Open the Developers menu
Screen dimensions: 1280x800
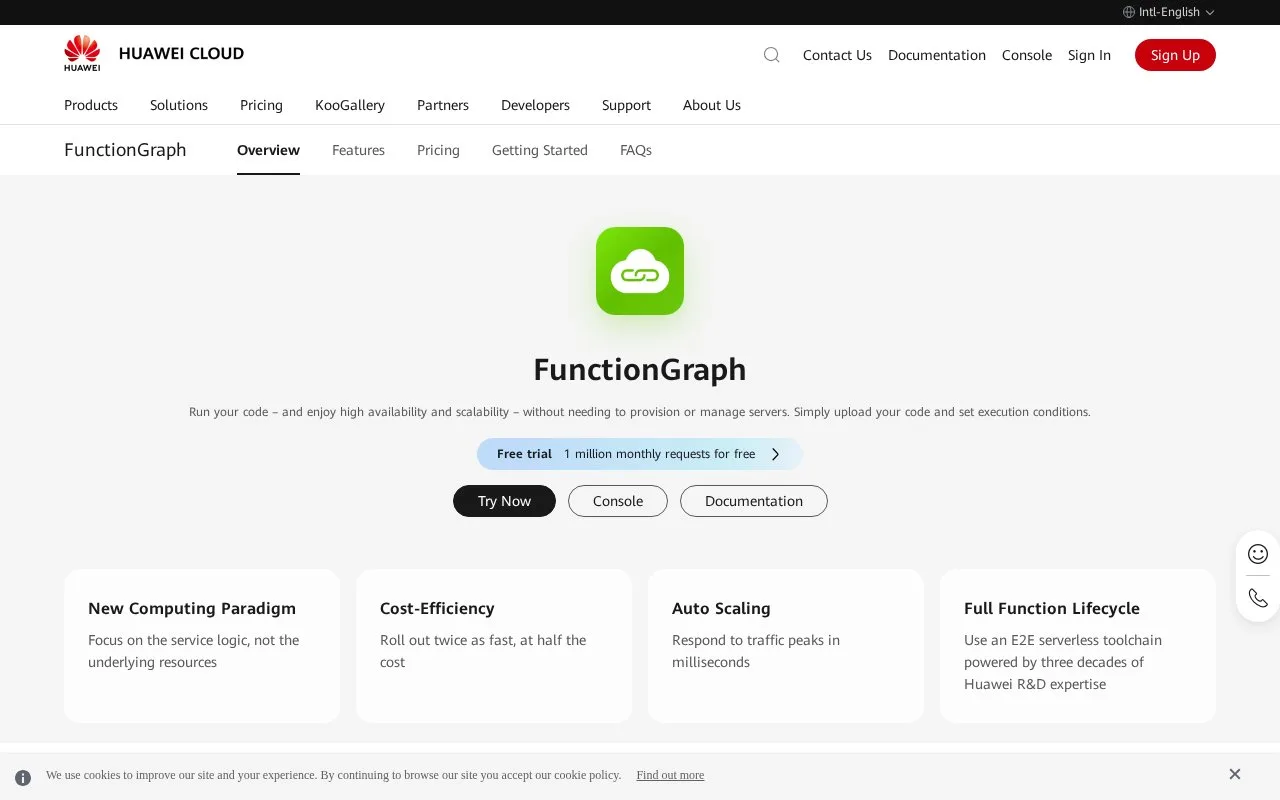[535, 105]
